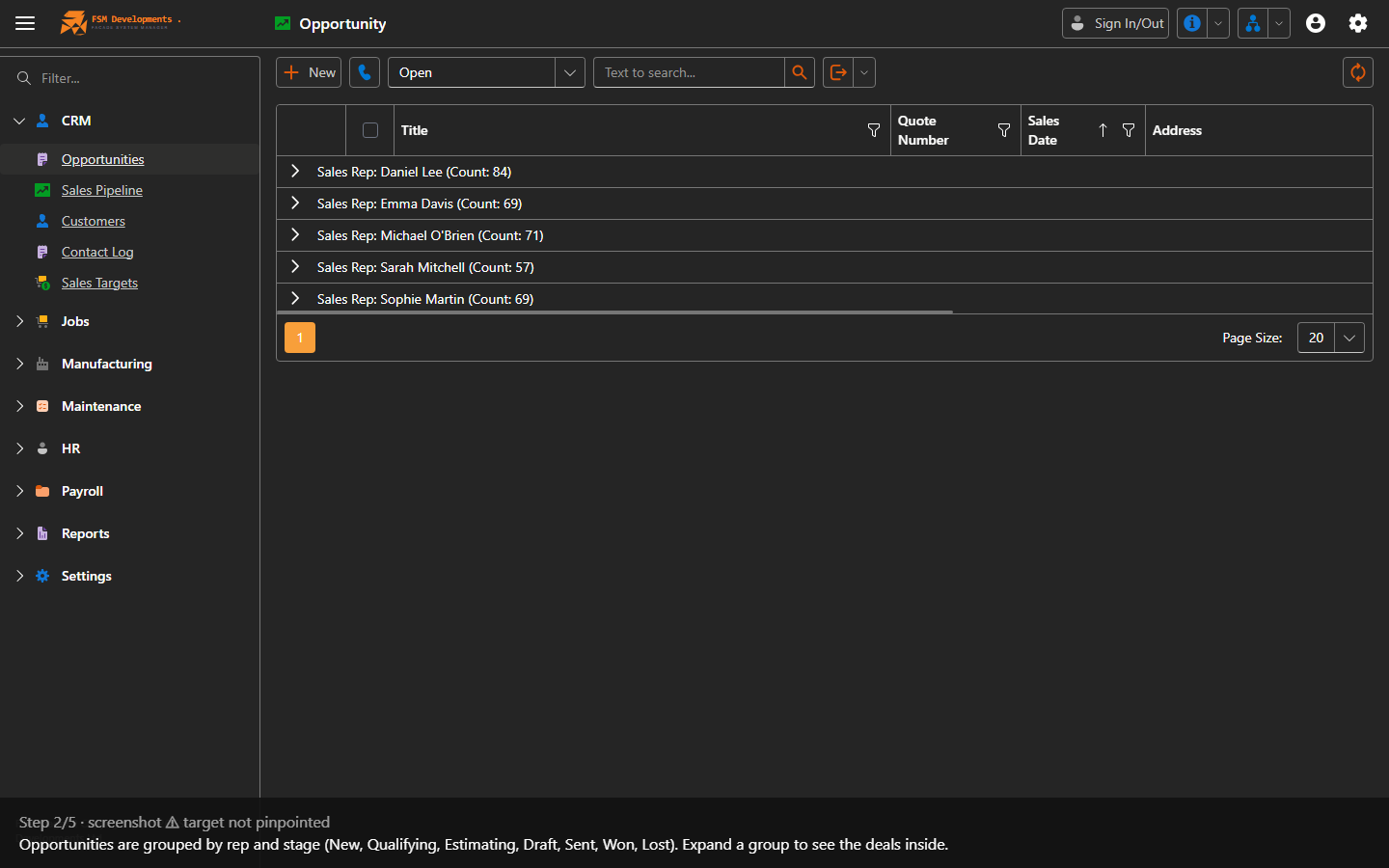Open the Open status dropdown
This screenshot has height=868, width=1389.
click(x=486, y=72)
